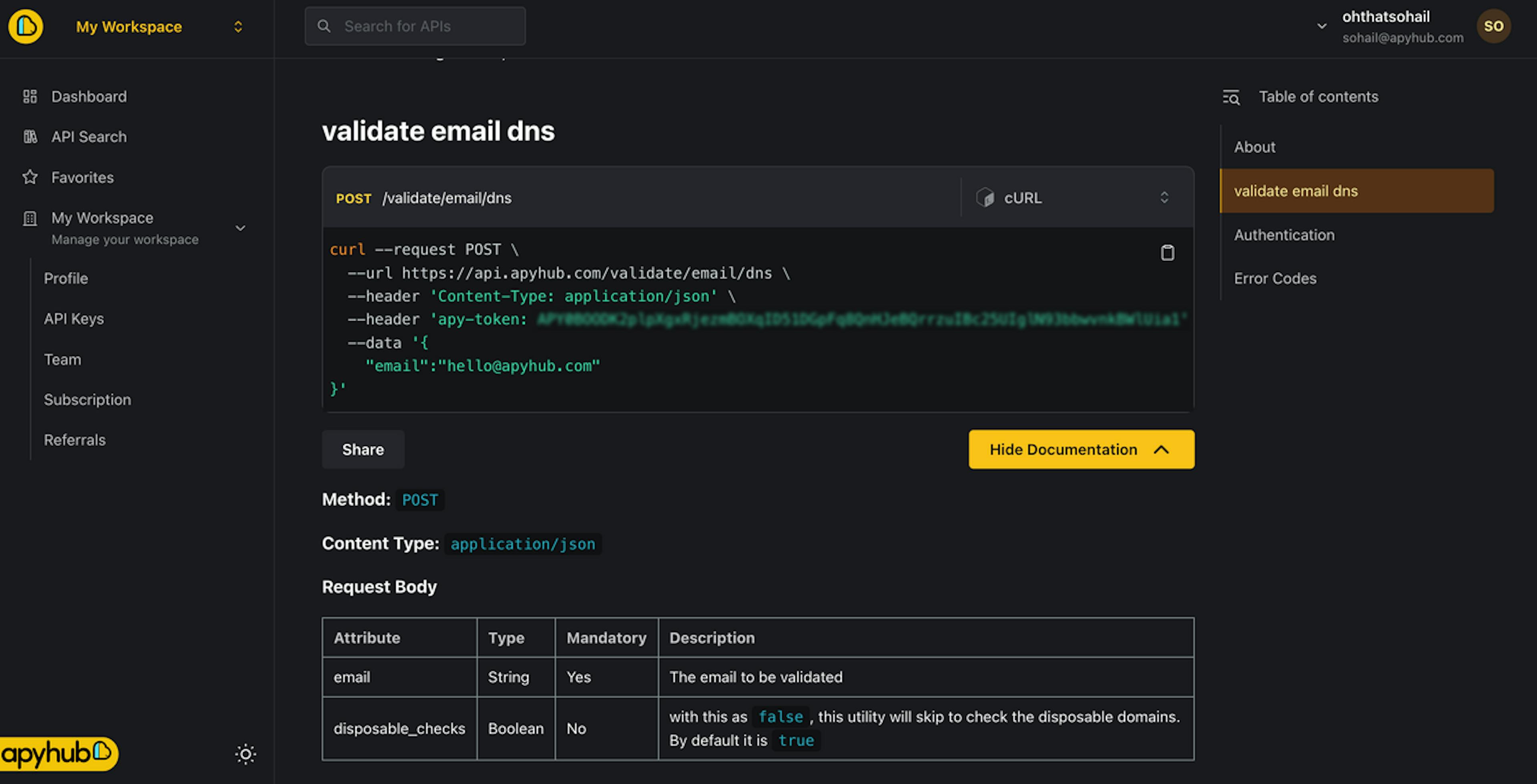
Task: Open Referrals page
Action: [x=74, y=440]
